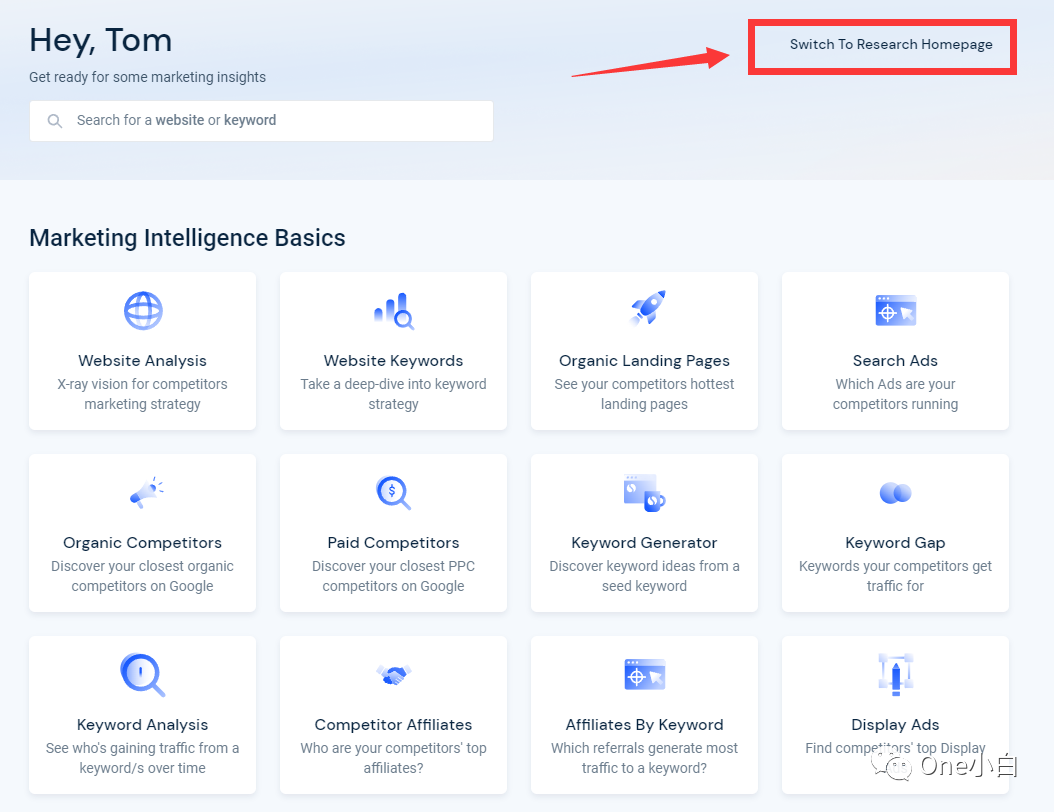Click the Website Keywords magnifier-chart icon

(393, 310)
